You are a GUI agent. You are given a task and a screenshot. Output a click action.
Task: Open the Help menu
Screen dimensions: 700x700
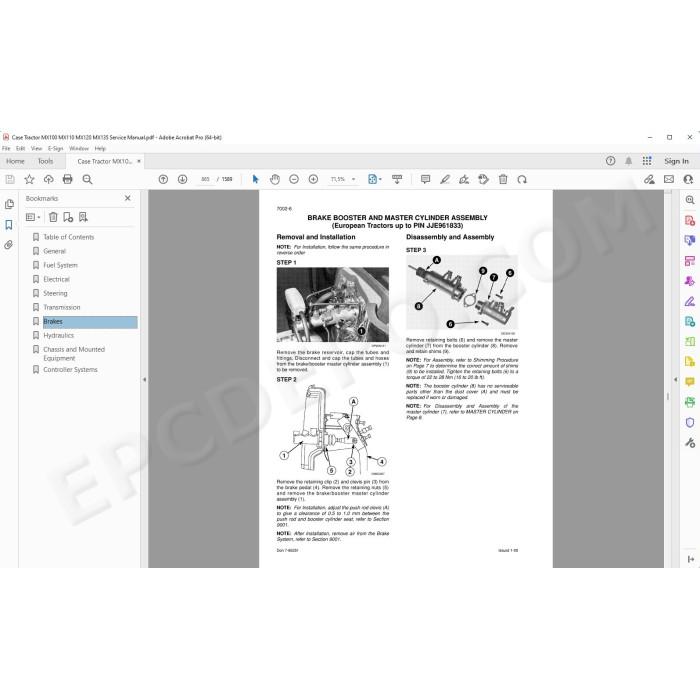coord(100,149)
